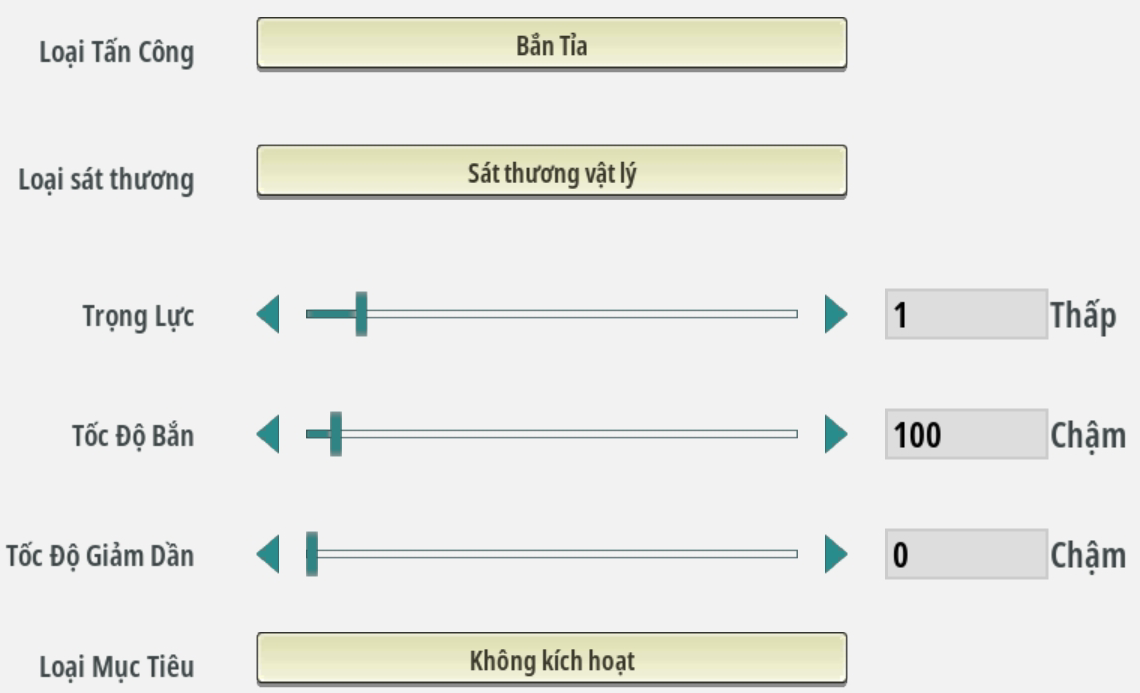Screen dimensions: 1140x693
Task: Select the Tốc Độ Giảm Dần value field
Action: pyautogui.click(x=965, y=555)
